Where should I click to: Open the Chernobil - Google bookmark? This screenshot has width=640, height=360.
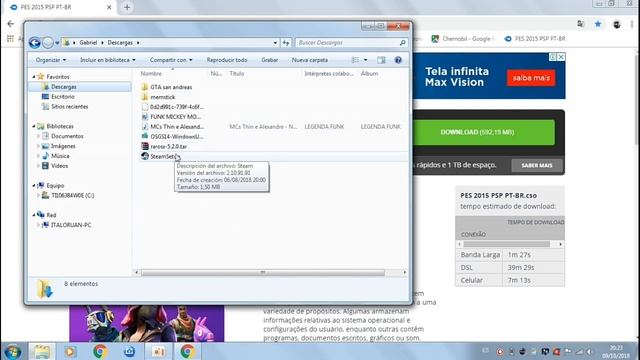463,39
